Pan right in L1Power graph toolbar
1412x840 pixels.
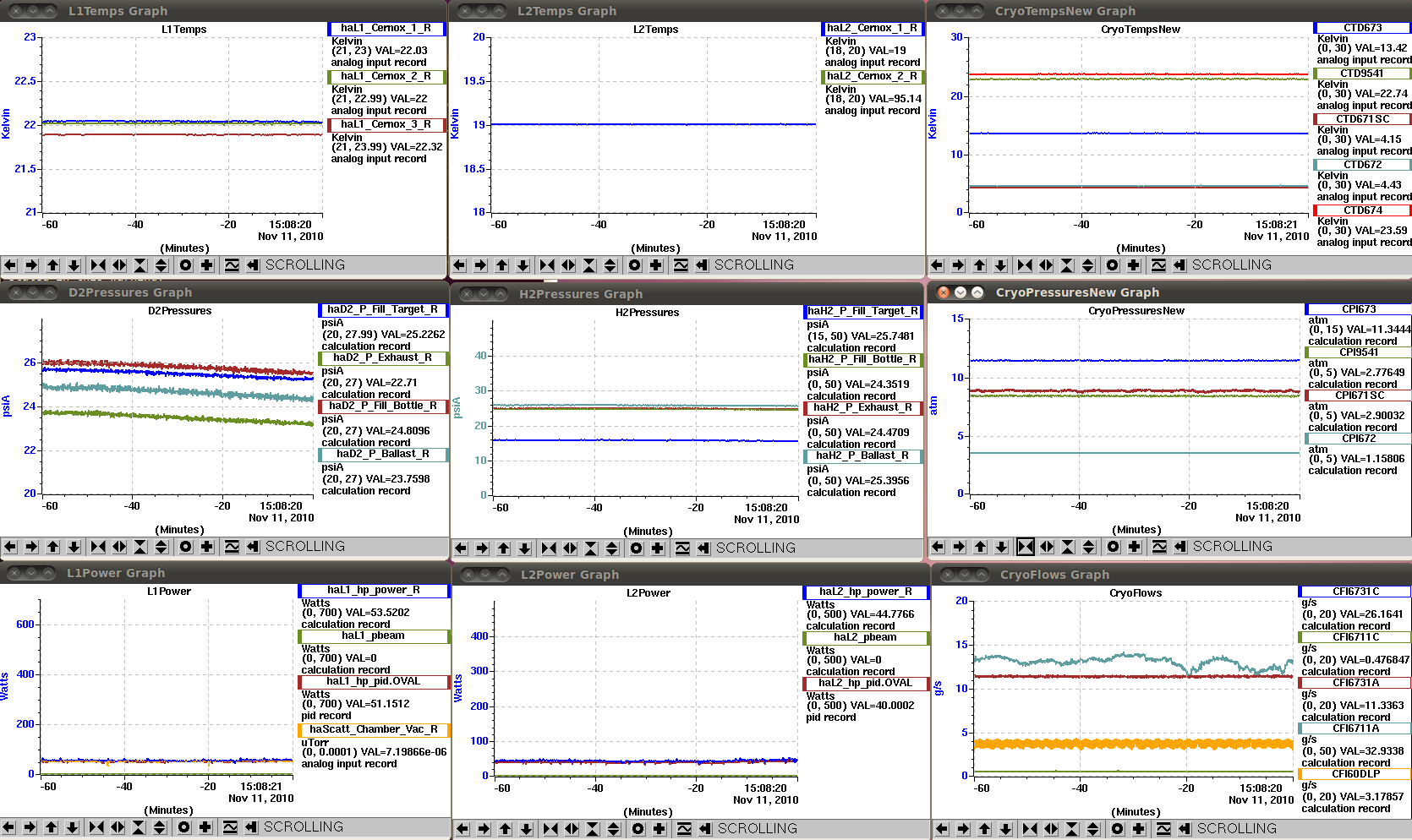pyautogui.click(x=30, y=827)
